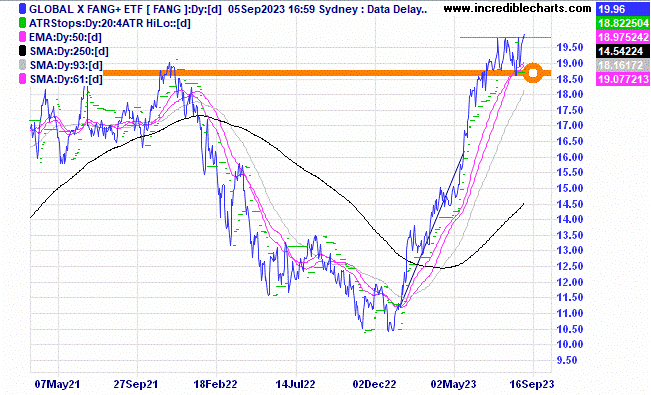Click the 02May23 date label

(454, 384)
